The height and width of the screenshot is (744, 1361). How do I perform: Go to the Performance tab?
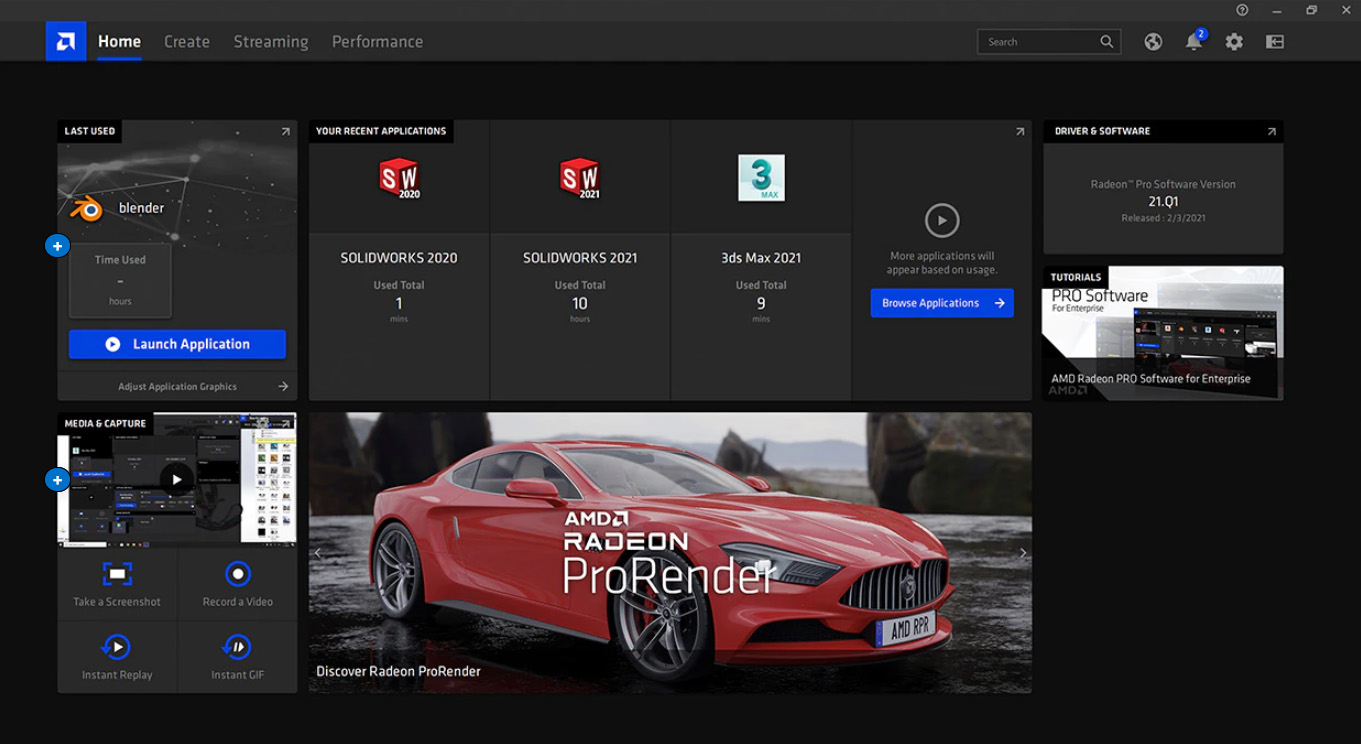[377, 41]
